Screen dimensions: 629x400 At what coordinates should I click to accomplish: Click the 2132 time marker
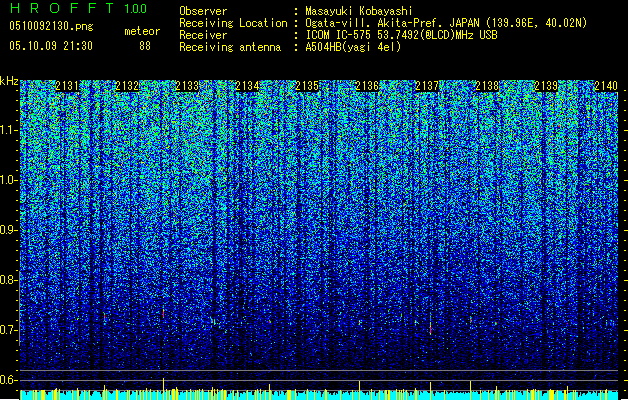pos(127,86)
